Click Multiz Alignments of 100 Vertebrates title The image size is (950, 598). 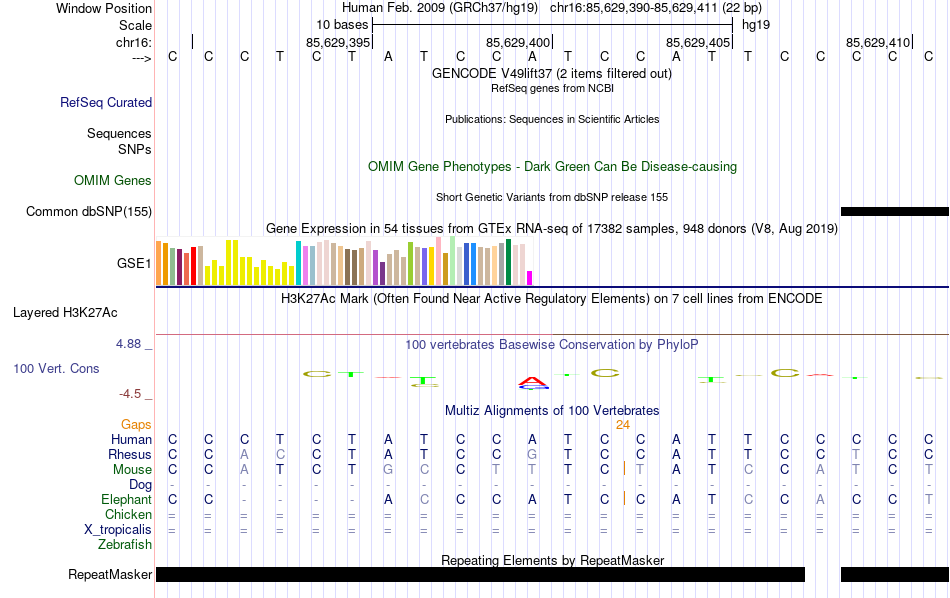pos(552,411)
